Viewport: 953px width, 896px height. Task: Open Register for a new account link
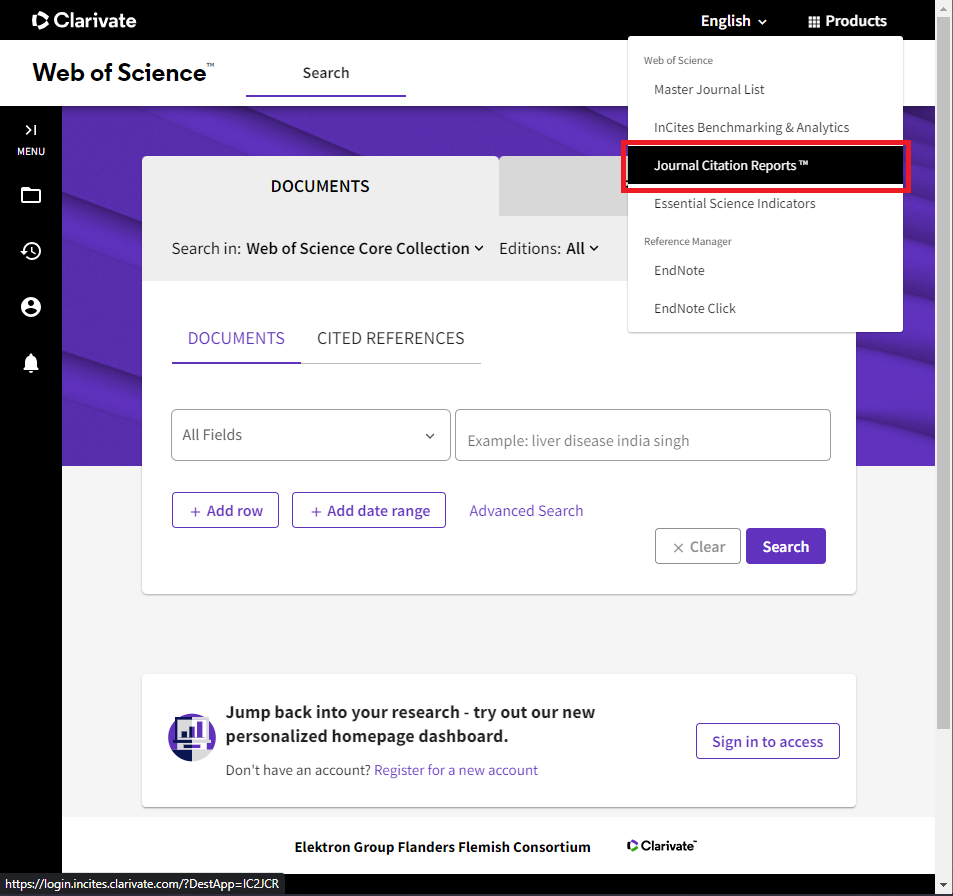pos(456,770)
